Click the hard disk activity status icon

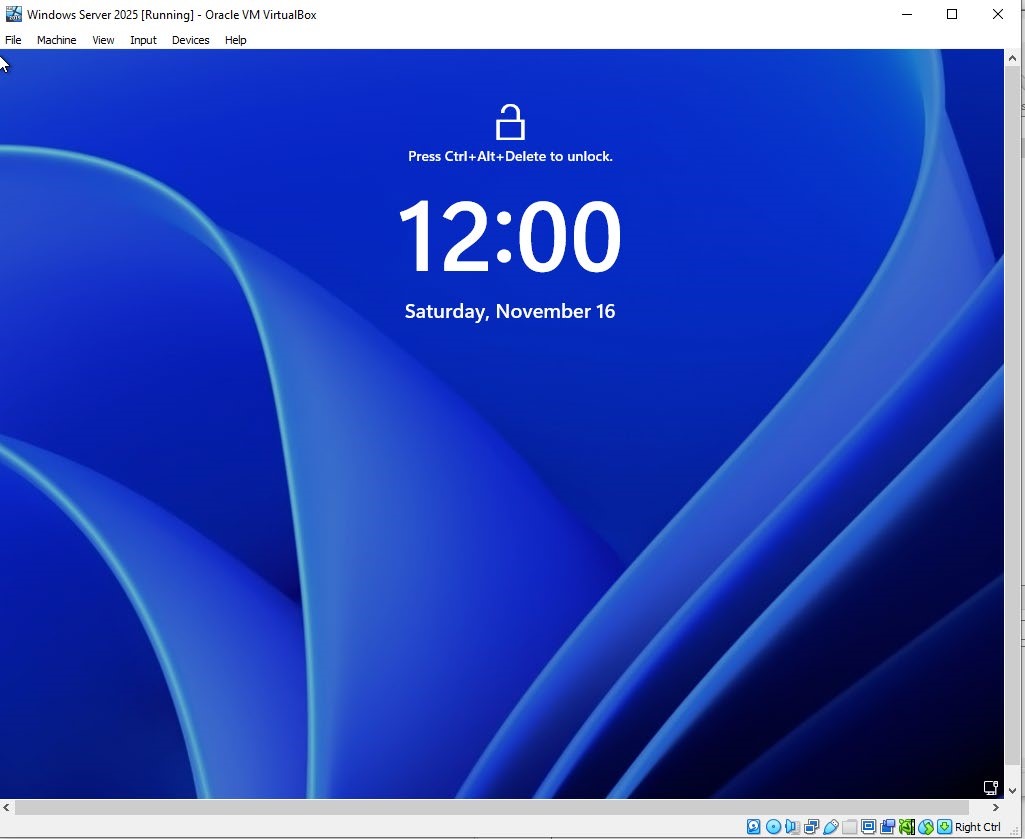point(754,827)
